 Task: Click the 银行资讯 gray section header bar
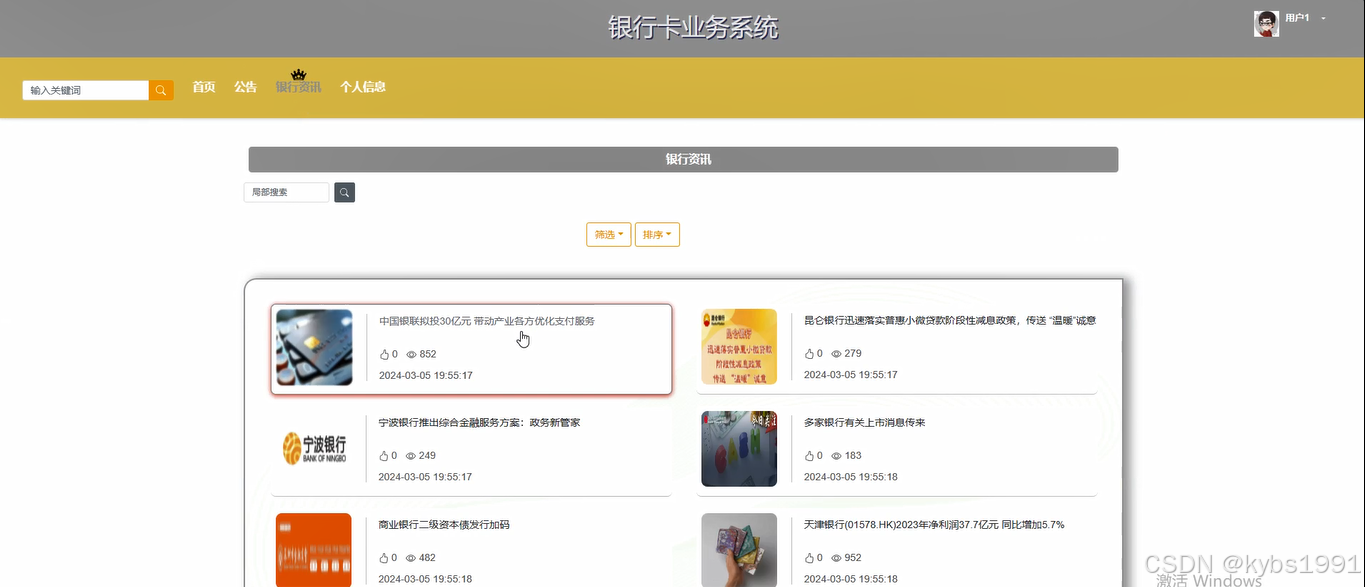pyautogui.click(x=683, y=159)
